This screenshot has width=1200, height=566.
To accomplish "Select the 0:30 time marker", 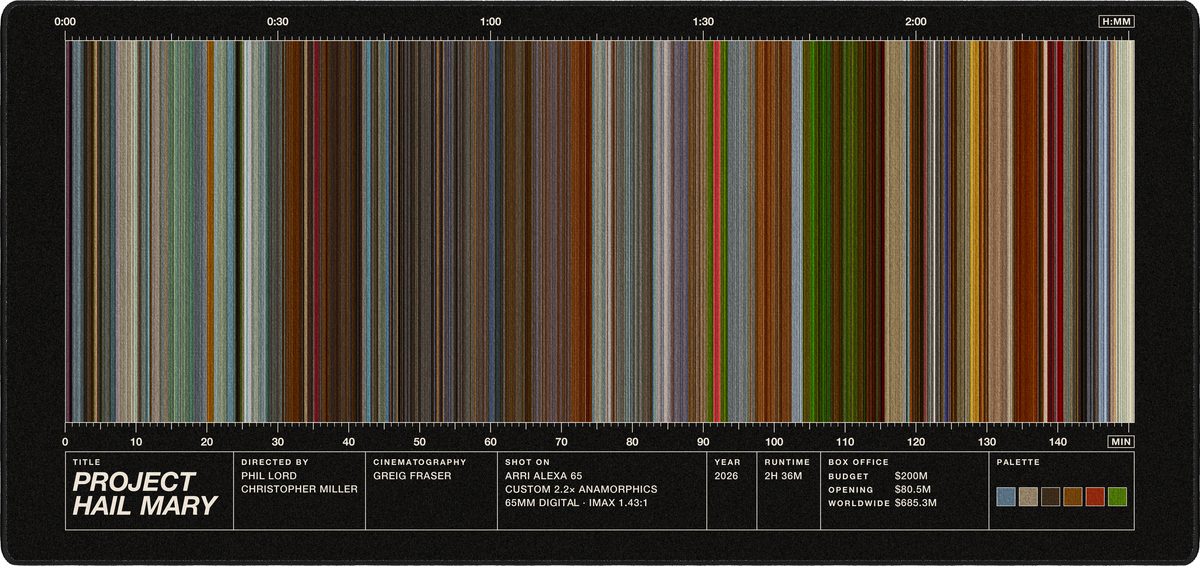I will click(278, 21).
